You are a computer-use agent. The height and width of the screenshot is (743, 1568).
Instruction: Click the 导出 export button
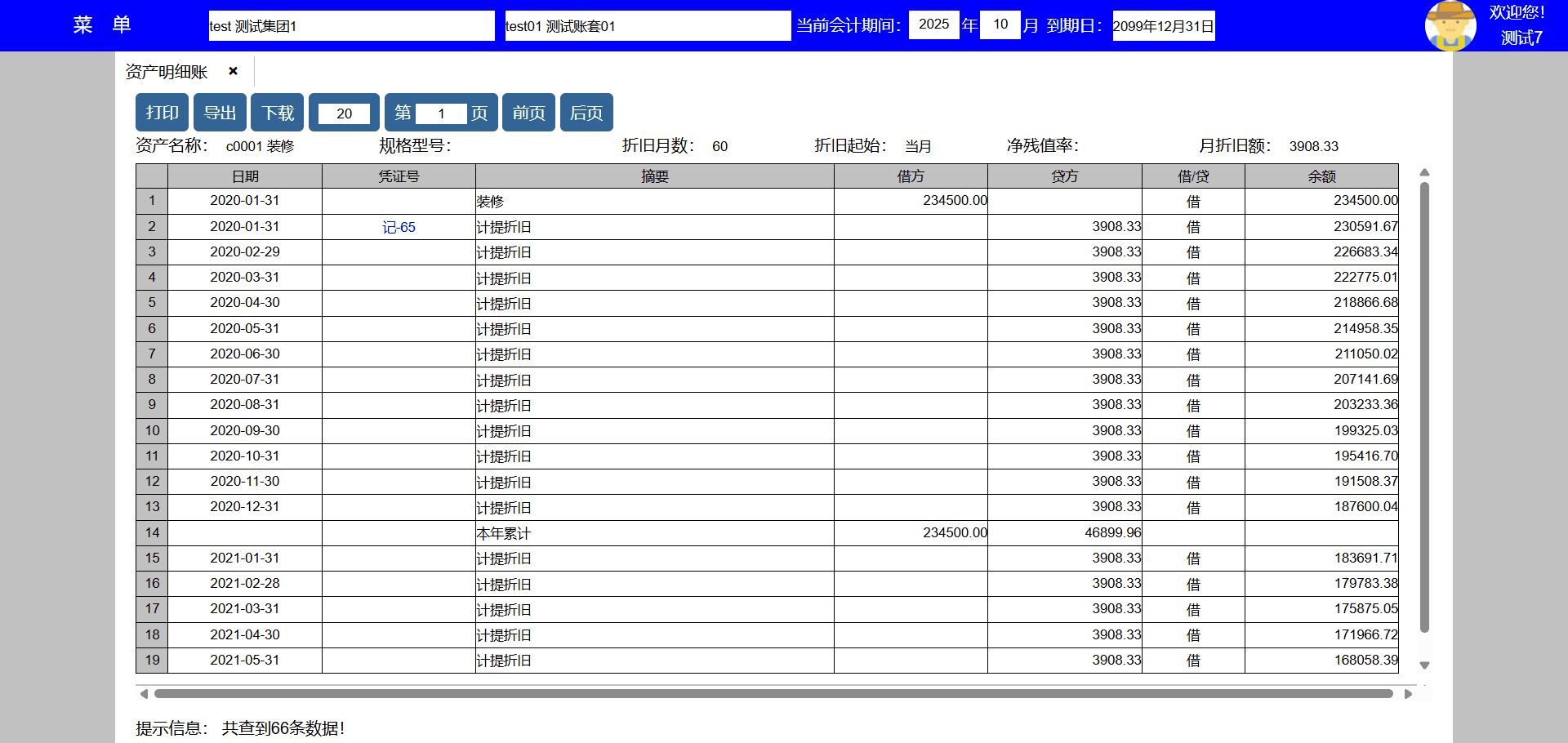click(220, 113)
